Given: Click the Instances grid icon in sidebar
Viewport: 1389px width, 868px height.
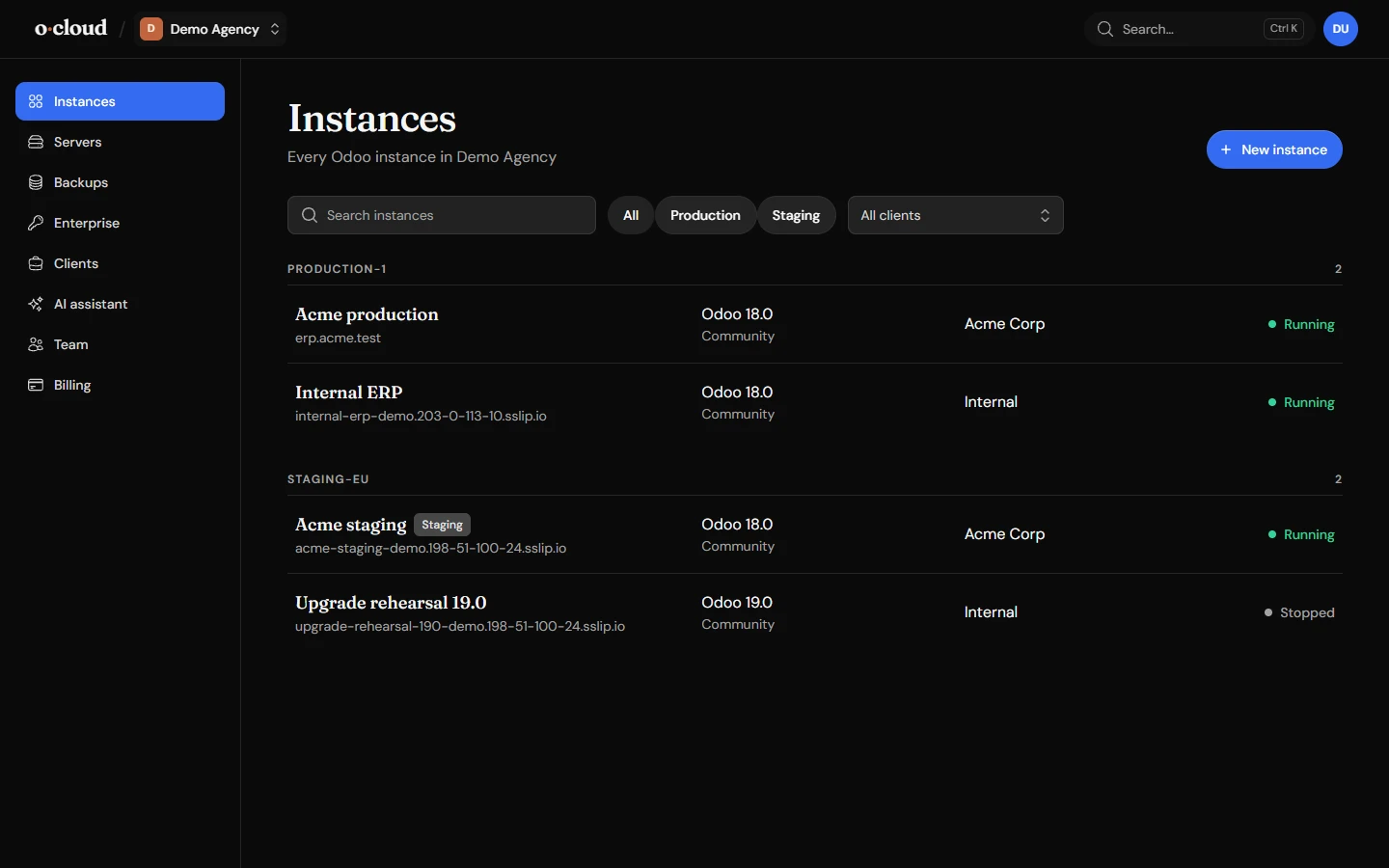Looking at the screenshot, I should click(x=36, y=101).
